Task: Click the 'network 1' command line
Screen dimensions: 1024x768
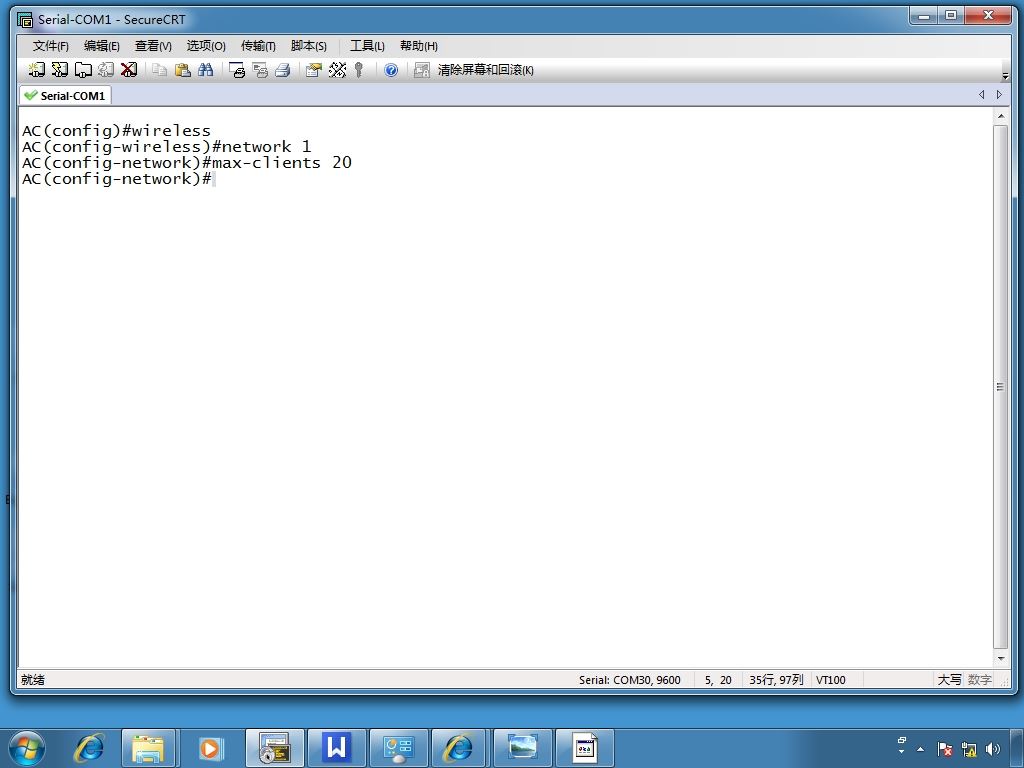Action: [x=167, y=146]
